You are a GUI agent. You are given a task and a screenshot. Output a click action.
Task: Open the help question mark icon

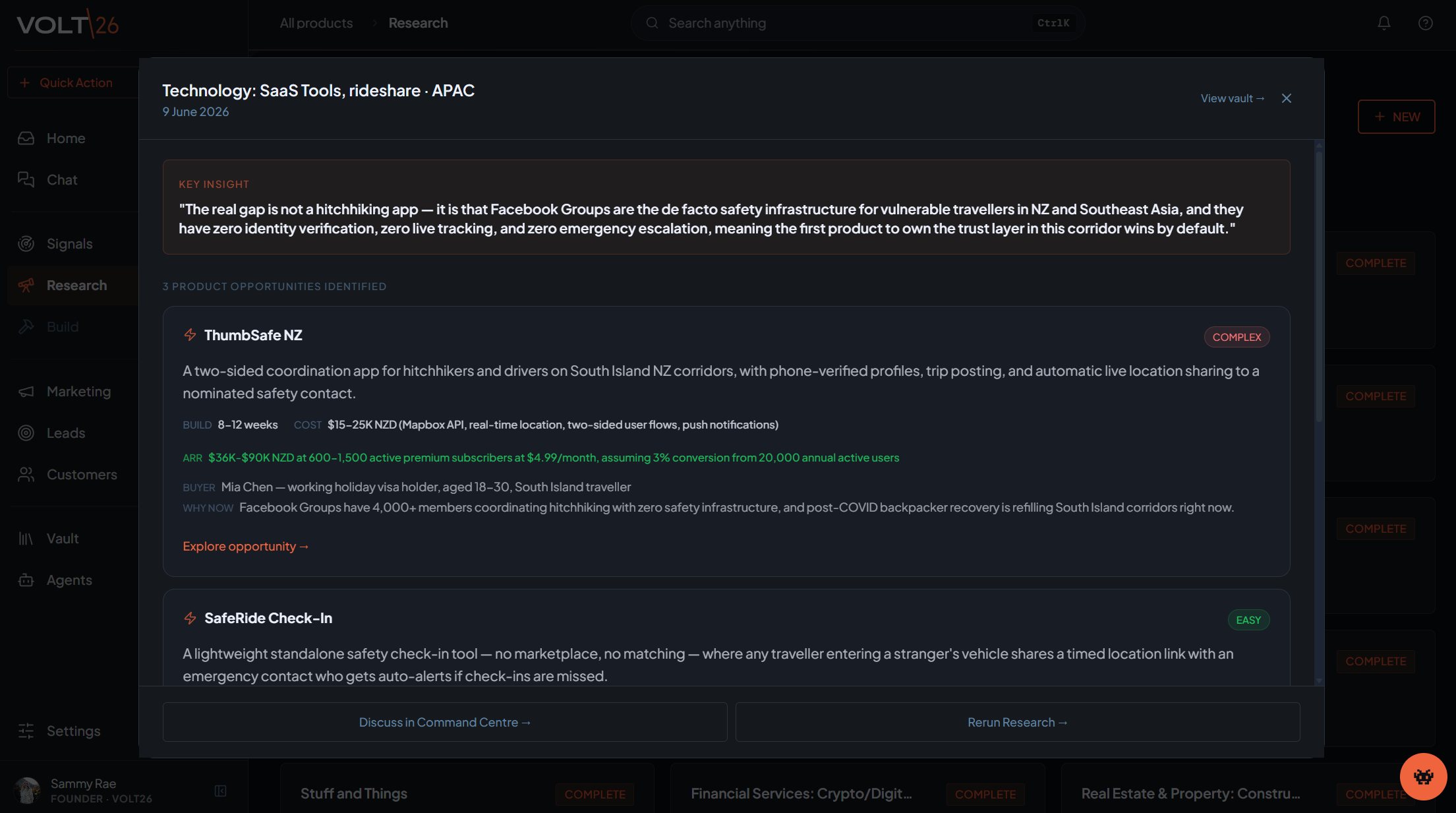pos(1426,23)
